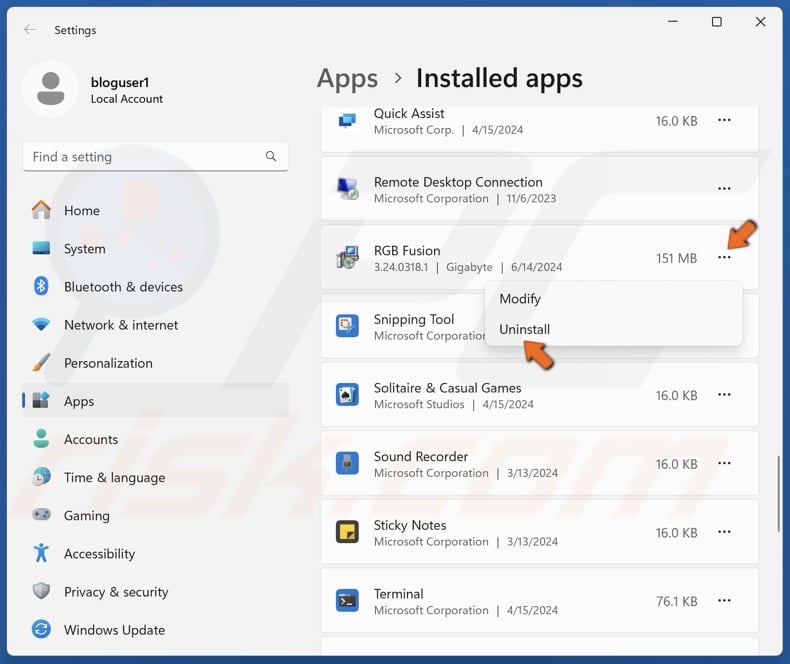Toggle the RGB Fusion three-dot menu

724,257
